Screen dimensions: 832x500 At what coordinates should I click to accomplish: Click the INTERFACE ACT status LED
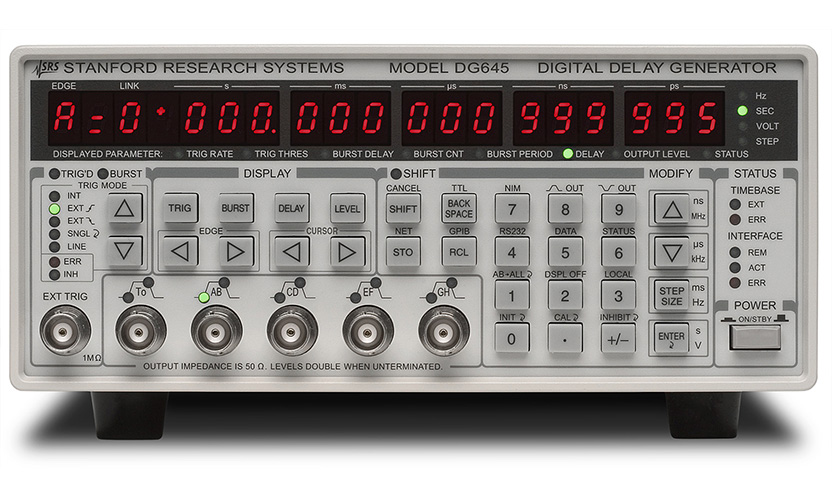[x=735, y=268]
